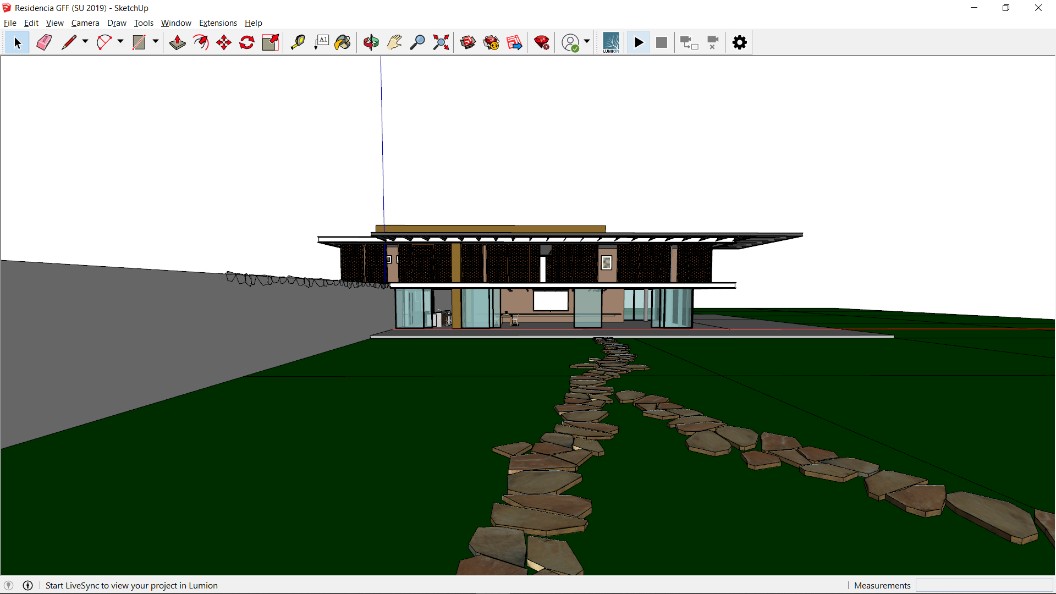Viewport: 1056px width, 594px height.
Task: Click the Lumion logo button
Action: [611, 42]
